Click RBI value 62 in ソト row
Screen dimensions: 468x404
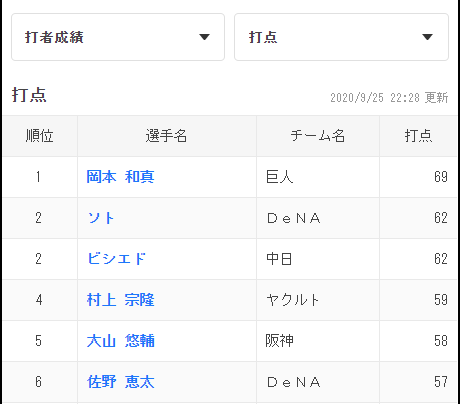pos(441,218)
